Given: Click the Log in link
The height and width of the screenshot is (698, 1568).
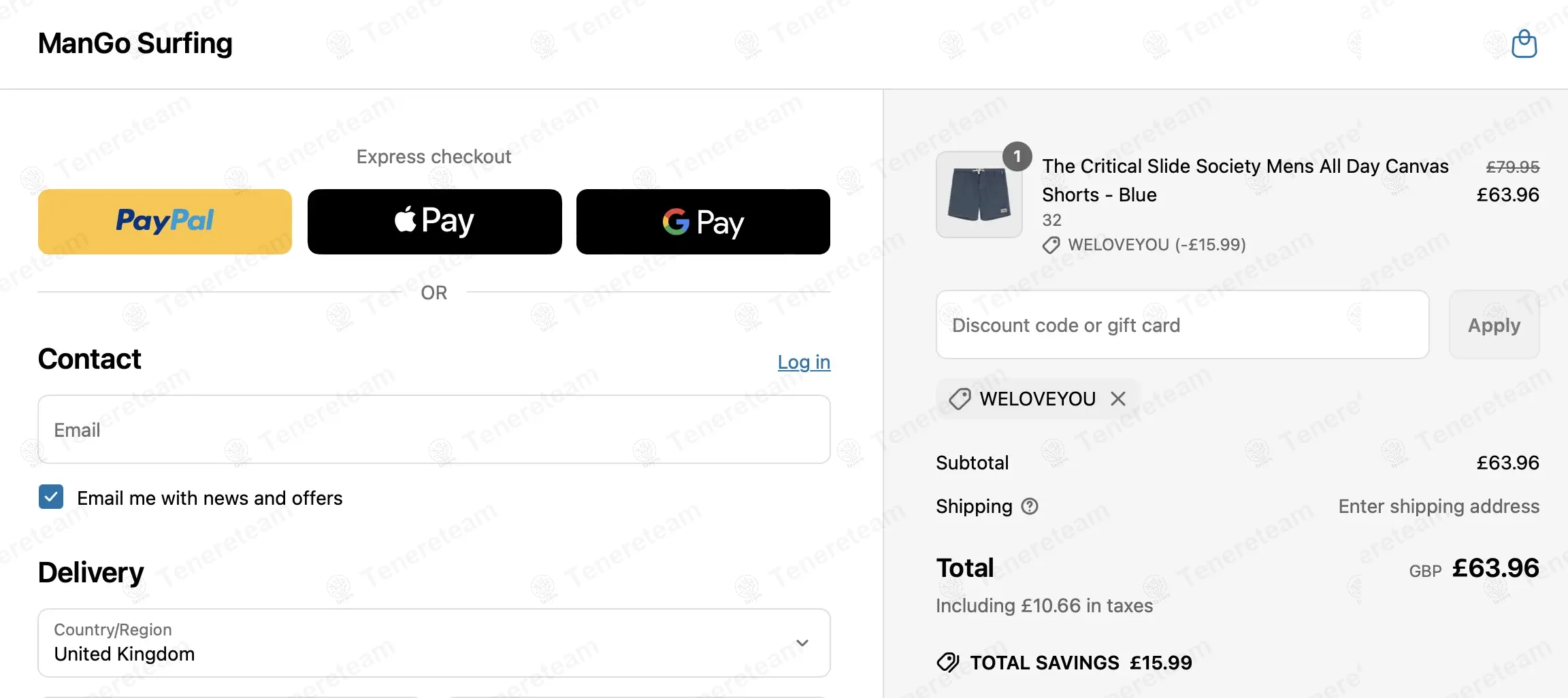Looking at the screenshot, I should (x=804, y=362).
